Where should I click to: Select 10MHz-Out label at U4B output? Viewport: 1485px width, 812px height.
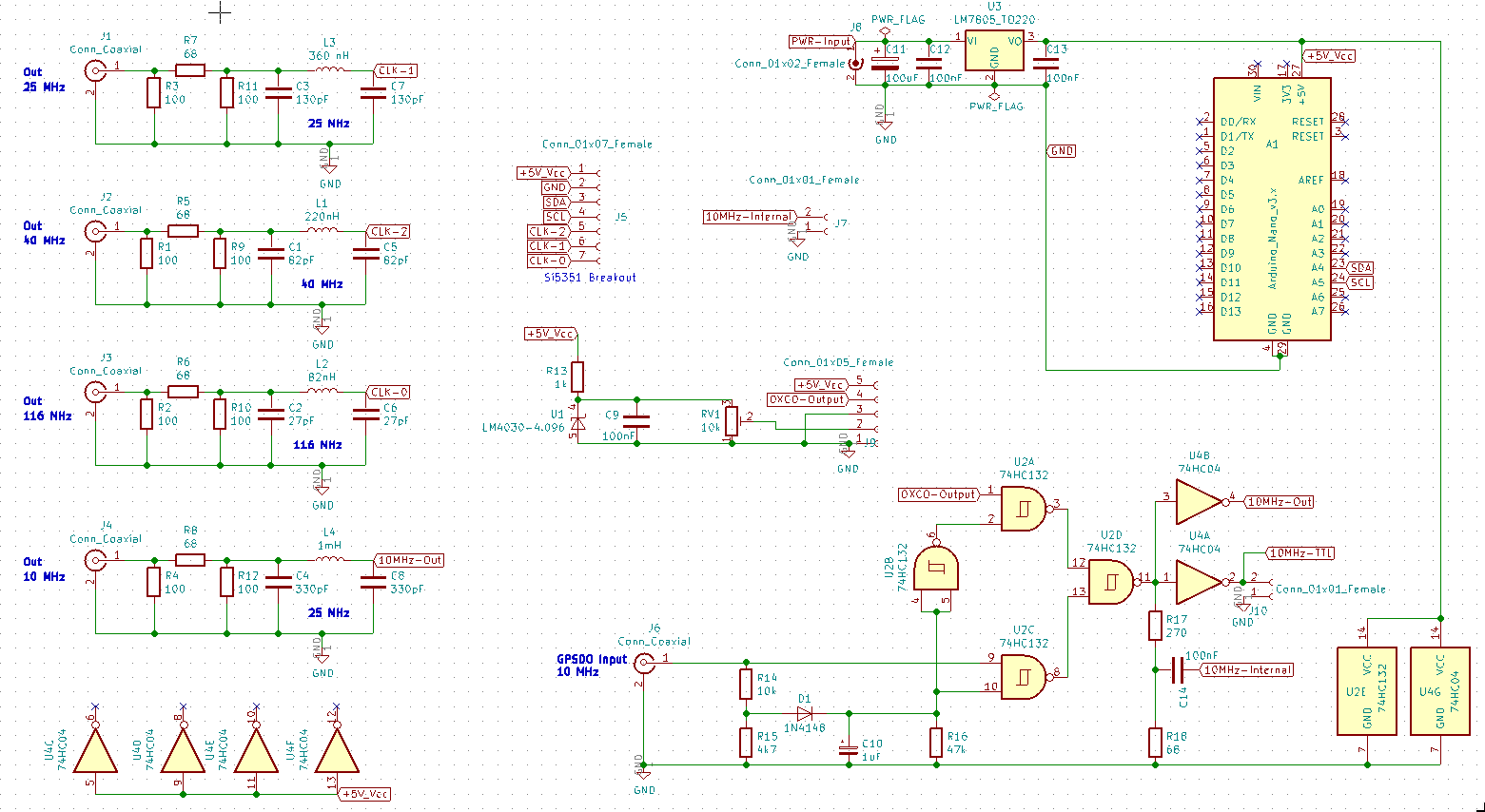(x=1280, y=501)
